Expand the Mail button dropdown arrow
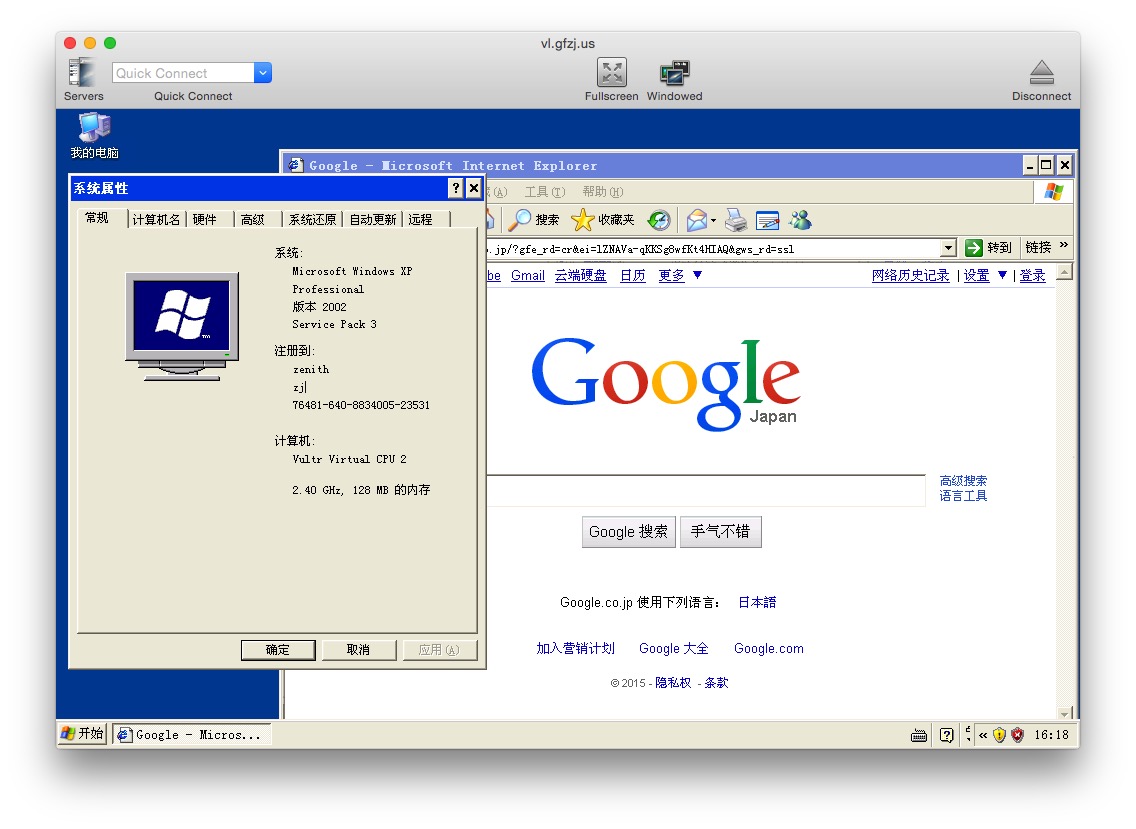 click(714, 220)
